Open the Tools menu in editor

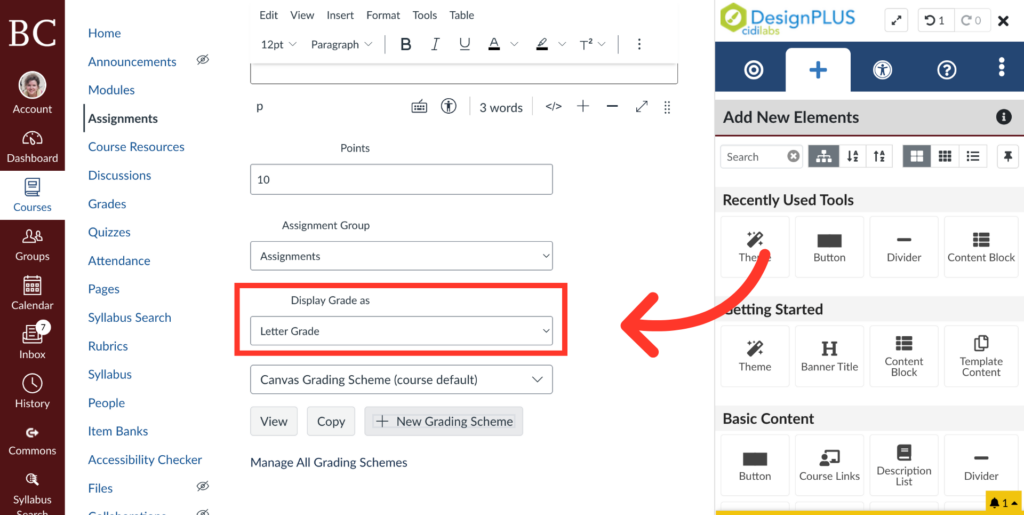pyautogui.click(x=425, y=15)
